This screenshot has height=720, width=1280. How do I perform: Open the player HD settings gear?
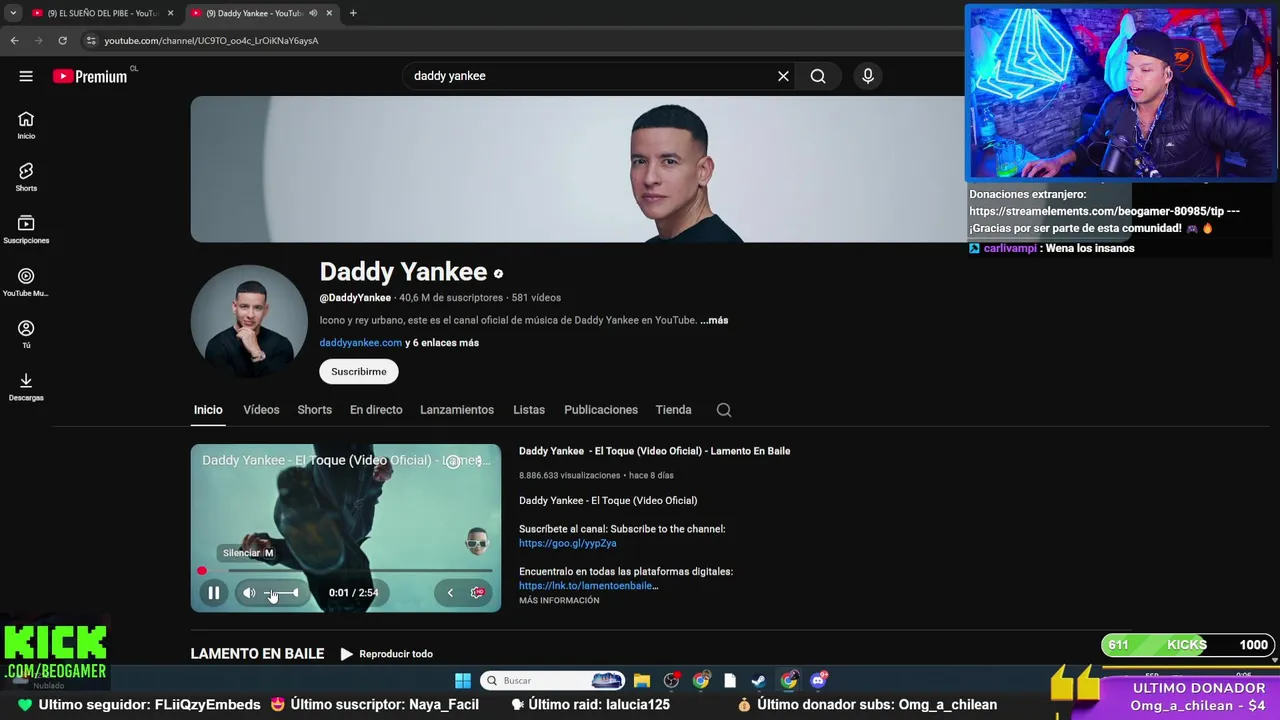click(478, 593)
